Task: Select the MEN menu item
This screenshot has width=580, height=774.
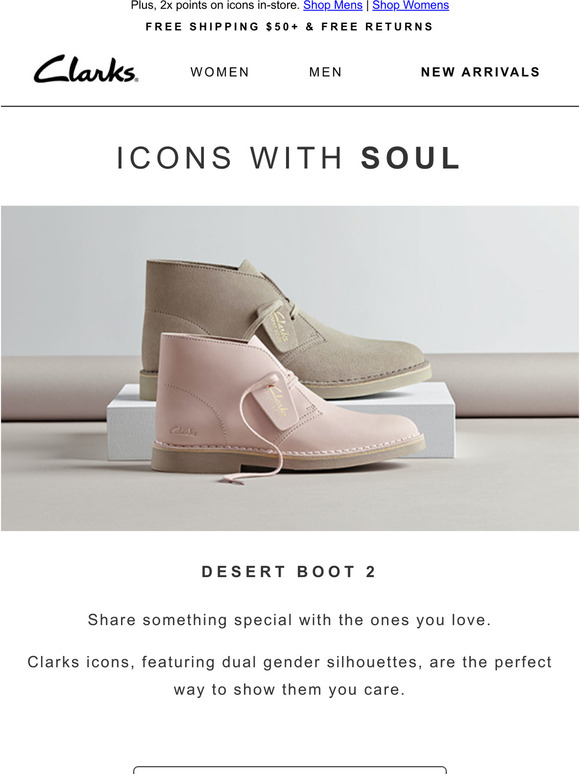Action: click(x=325, y=72)
